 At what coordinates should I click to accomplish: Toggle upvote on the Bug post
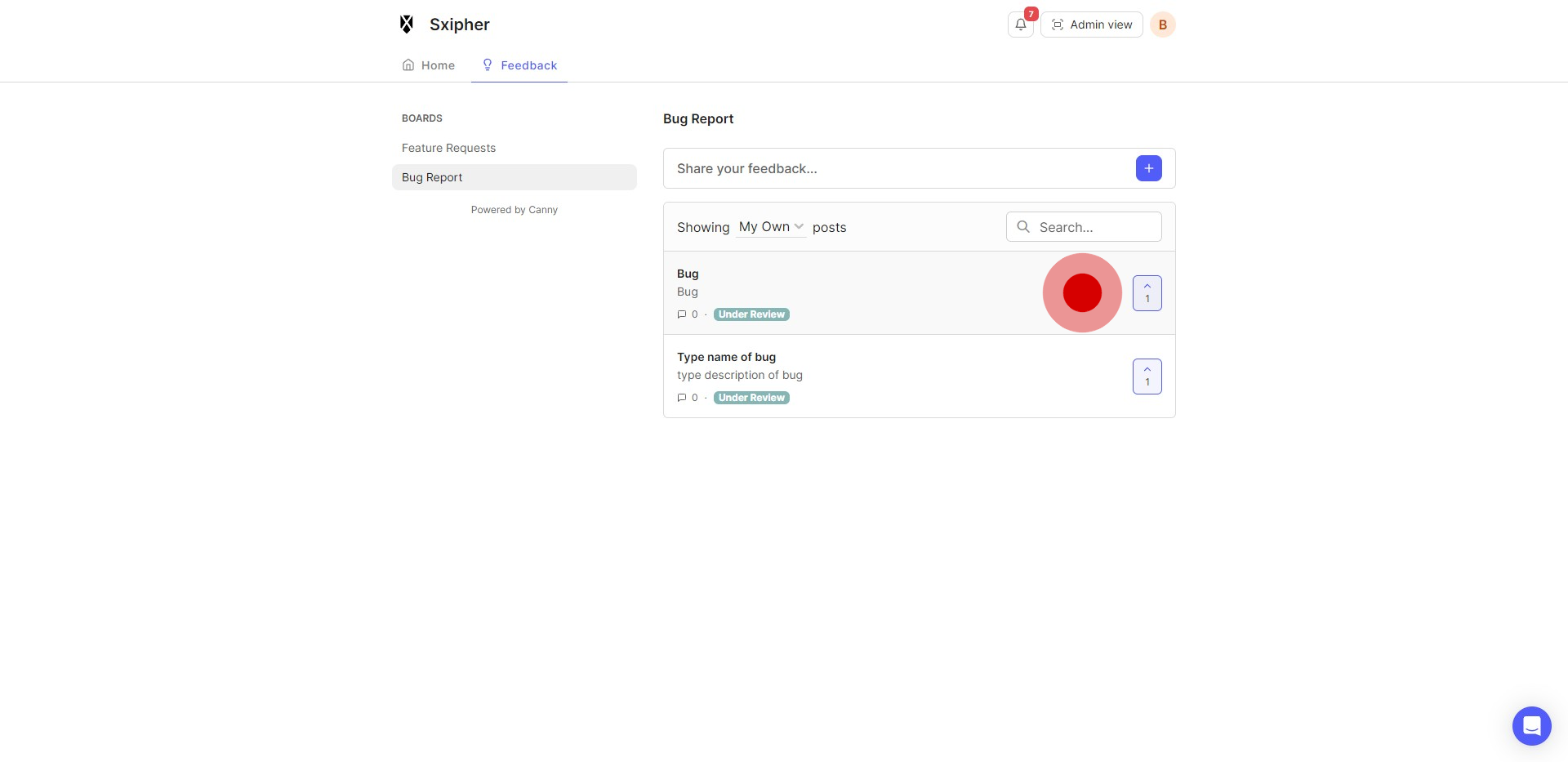(1147, 293)
